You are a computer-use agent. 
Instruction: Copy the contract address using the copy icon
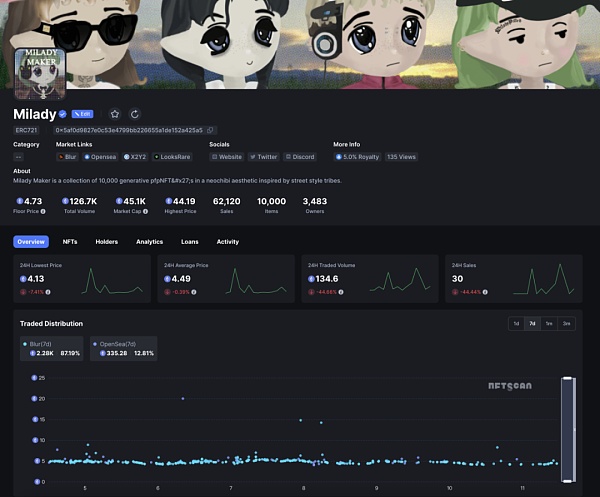point(210,130)
